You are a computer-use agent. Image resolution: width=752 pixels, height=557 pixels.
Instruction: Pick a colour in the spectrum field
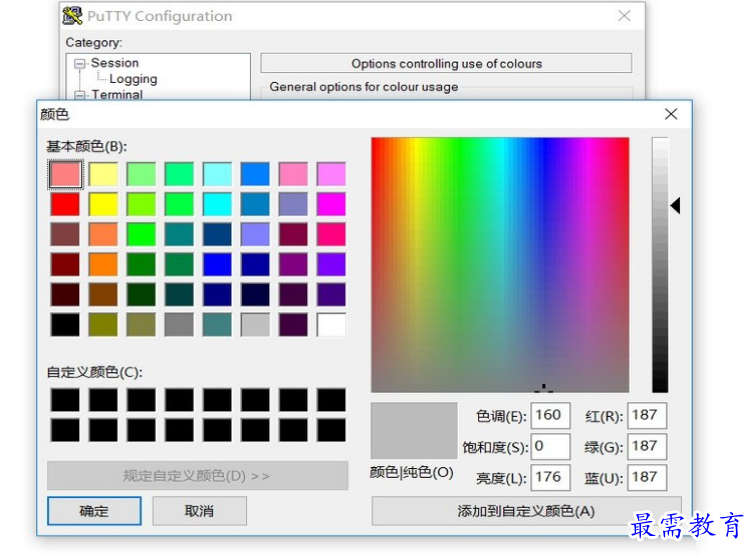500,265
